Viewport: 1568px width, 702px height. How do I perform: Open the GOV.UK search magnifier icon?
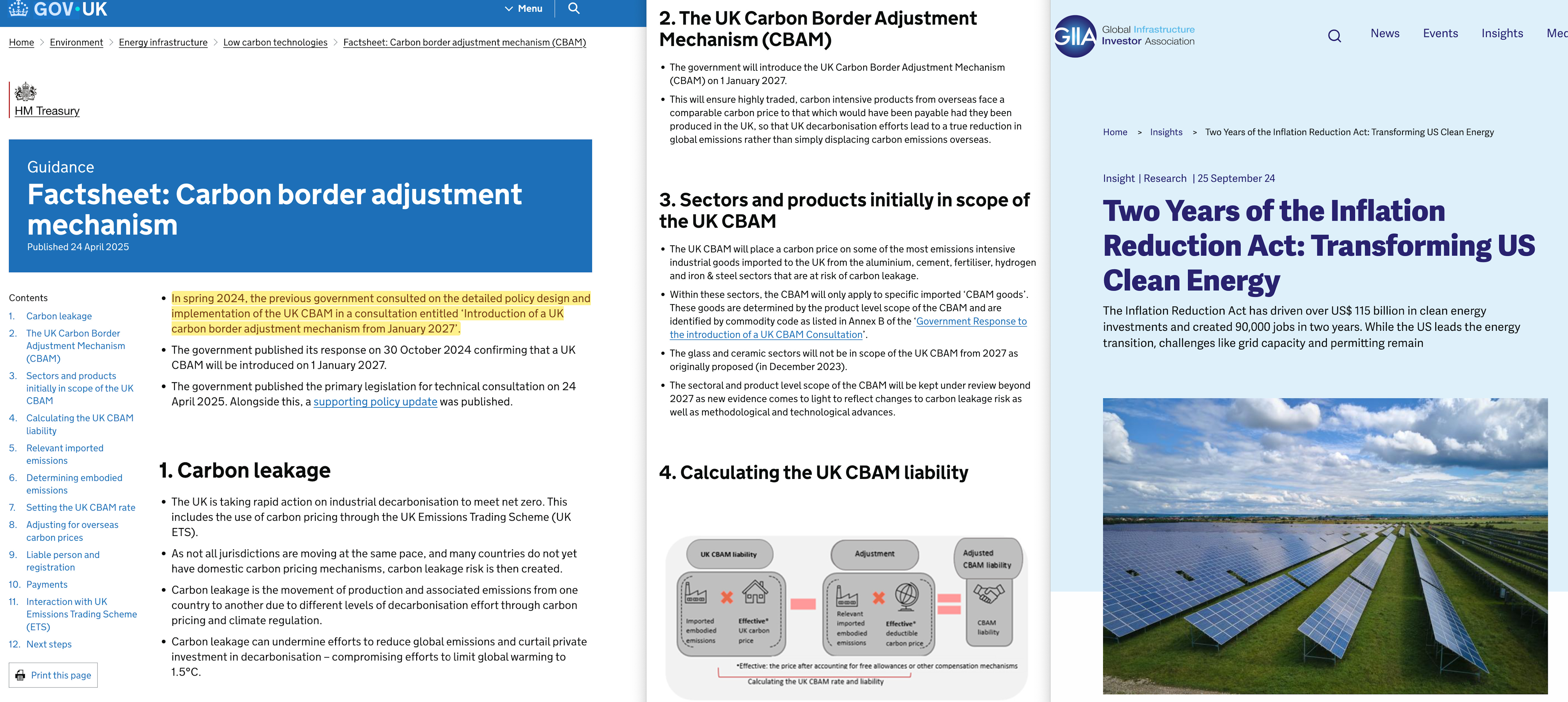(573, 9)
